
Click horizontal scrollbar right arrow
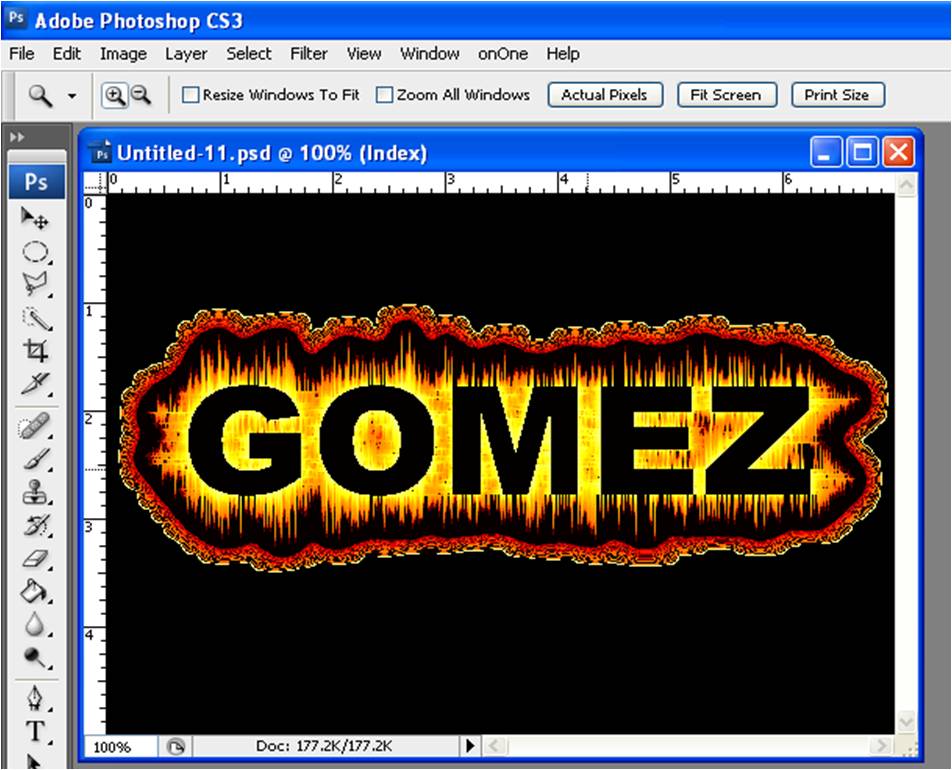[880, 746]
